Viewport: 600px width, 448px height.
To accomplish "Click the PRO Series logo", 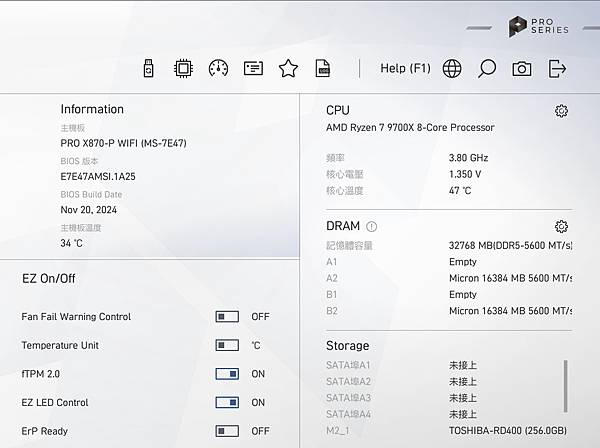I will click(x=539, y=26).
